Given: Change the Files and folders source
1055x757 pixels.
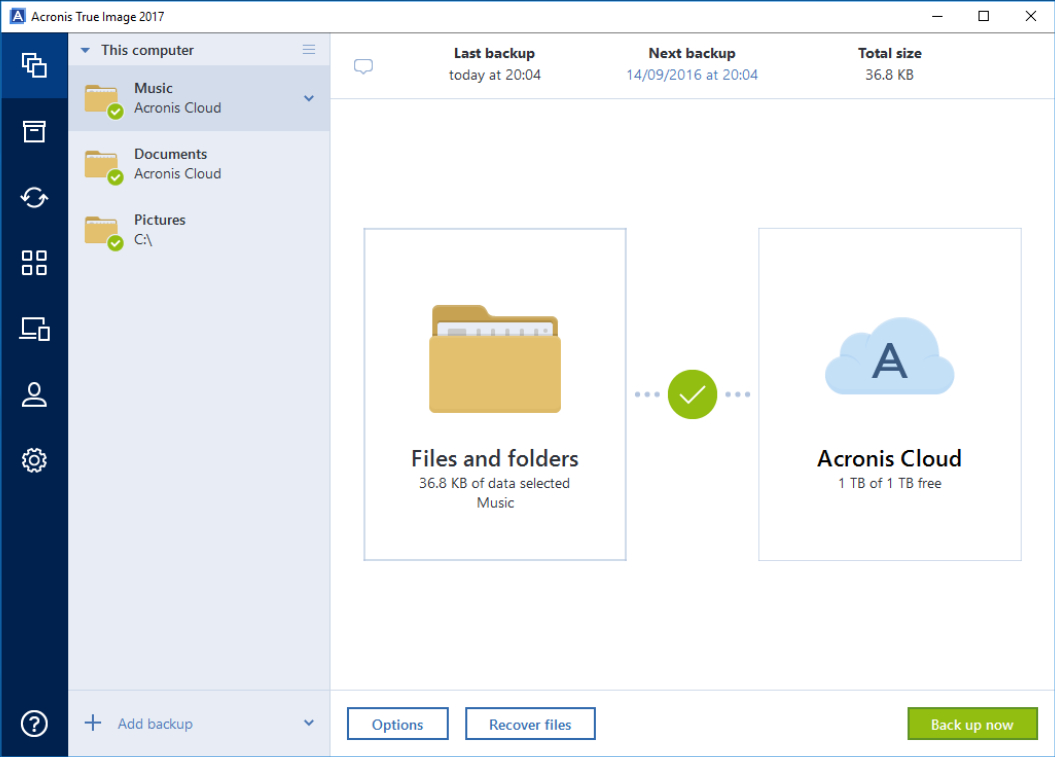Looking at the screenshot, I should click(495, 394).
